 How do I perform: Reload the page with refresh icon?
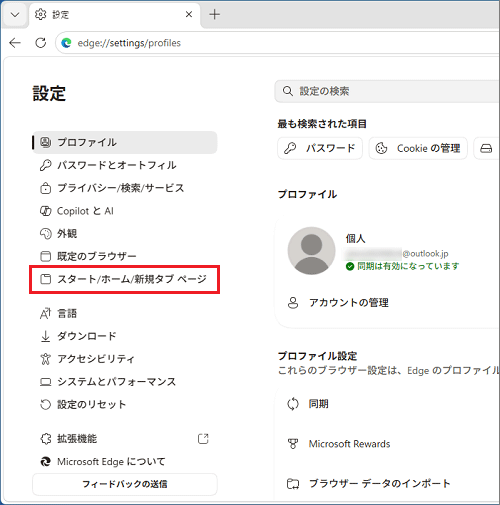tap(41, 43)
